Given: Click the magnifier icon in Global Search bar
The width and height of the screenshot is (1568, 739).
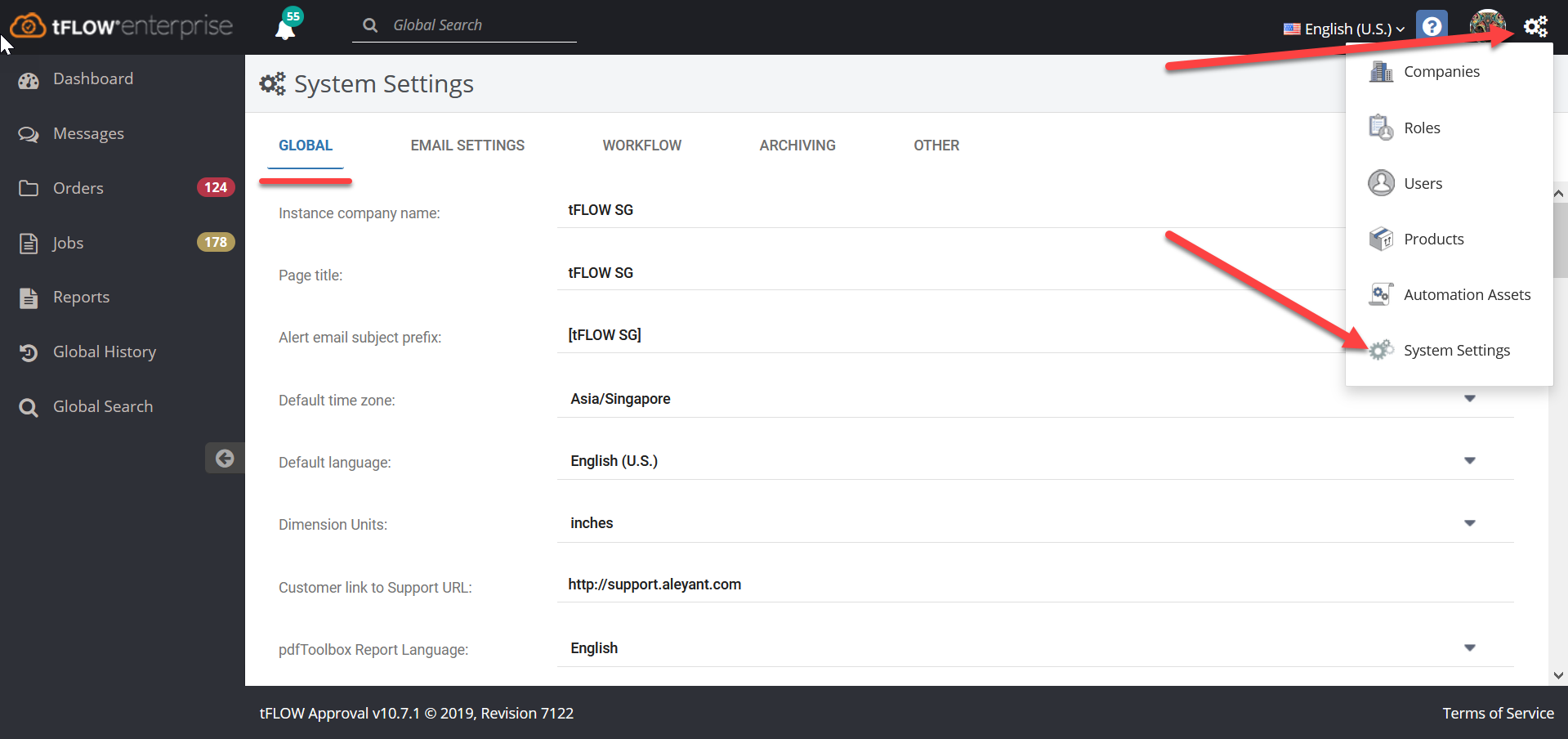Looking at the screenshot, I should (x=370, y=25).
